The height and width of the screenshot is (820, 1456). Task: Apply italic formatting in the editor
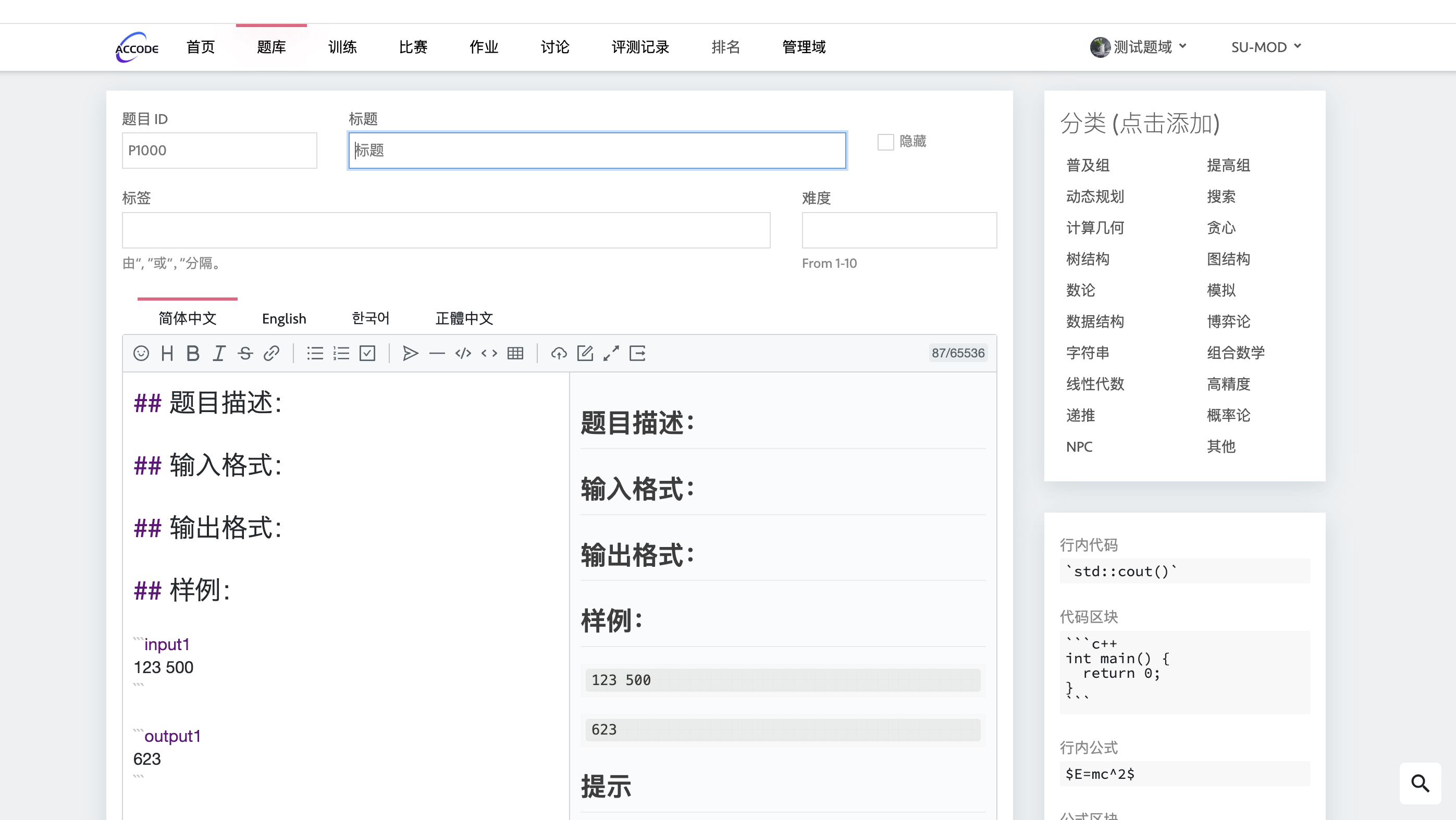click(219, 353)
